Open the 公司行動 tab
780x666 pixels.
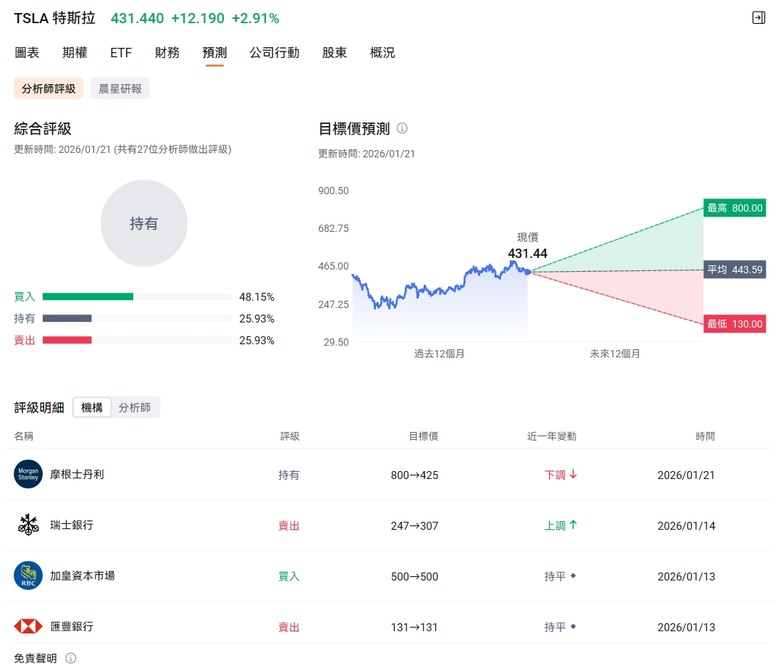[275, 52]
